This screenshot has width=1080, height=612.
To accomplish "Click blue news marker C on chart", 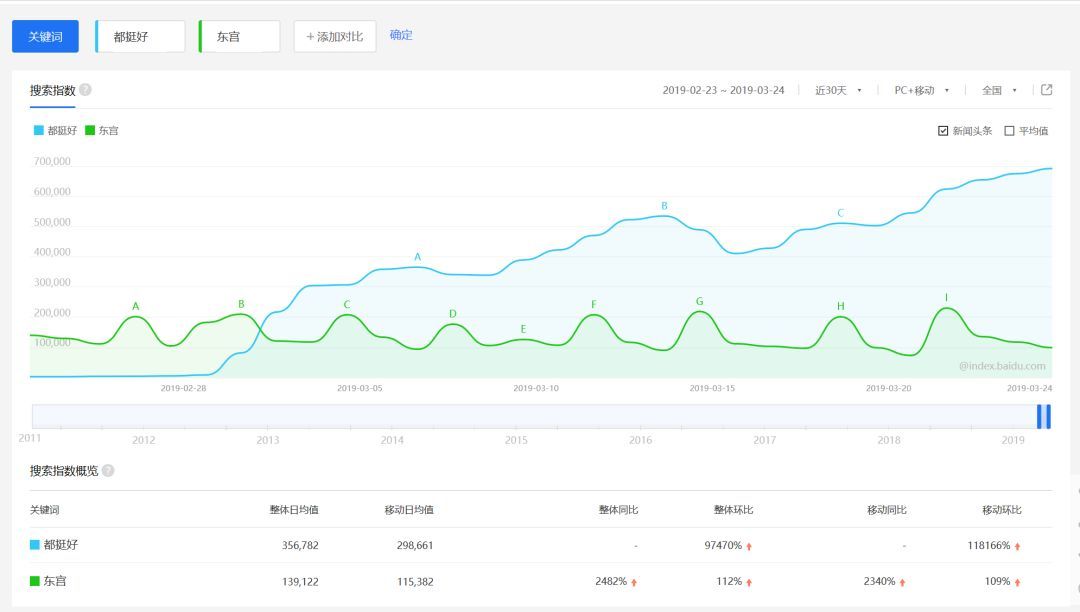I will tap(840, 213).
